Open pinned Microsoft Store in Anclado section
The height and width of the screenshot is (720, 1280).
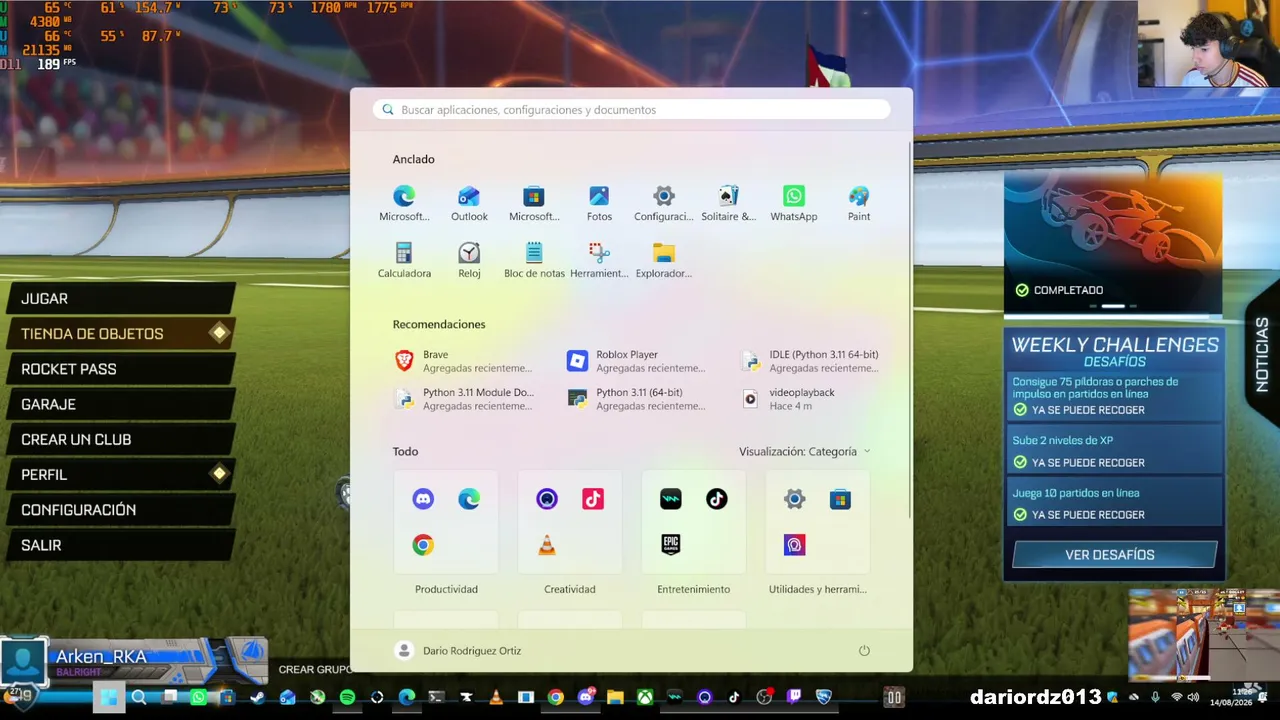(534, 203)
